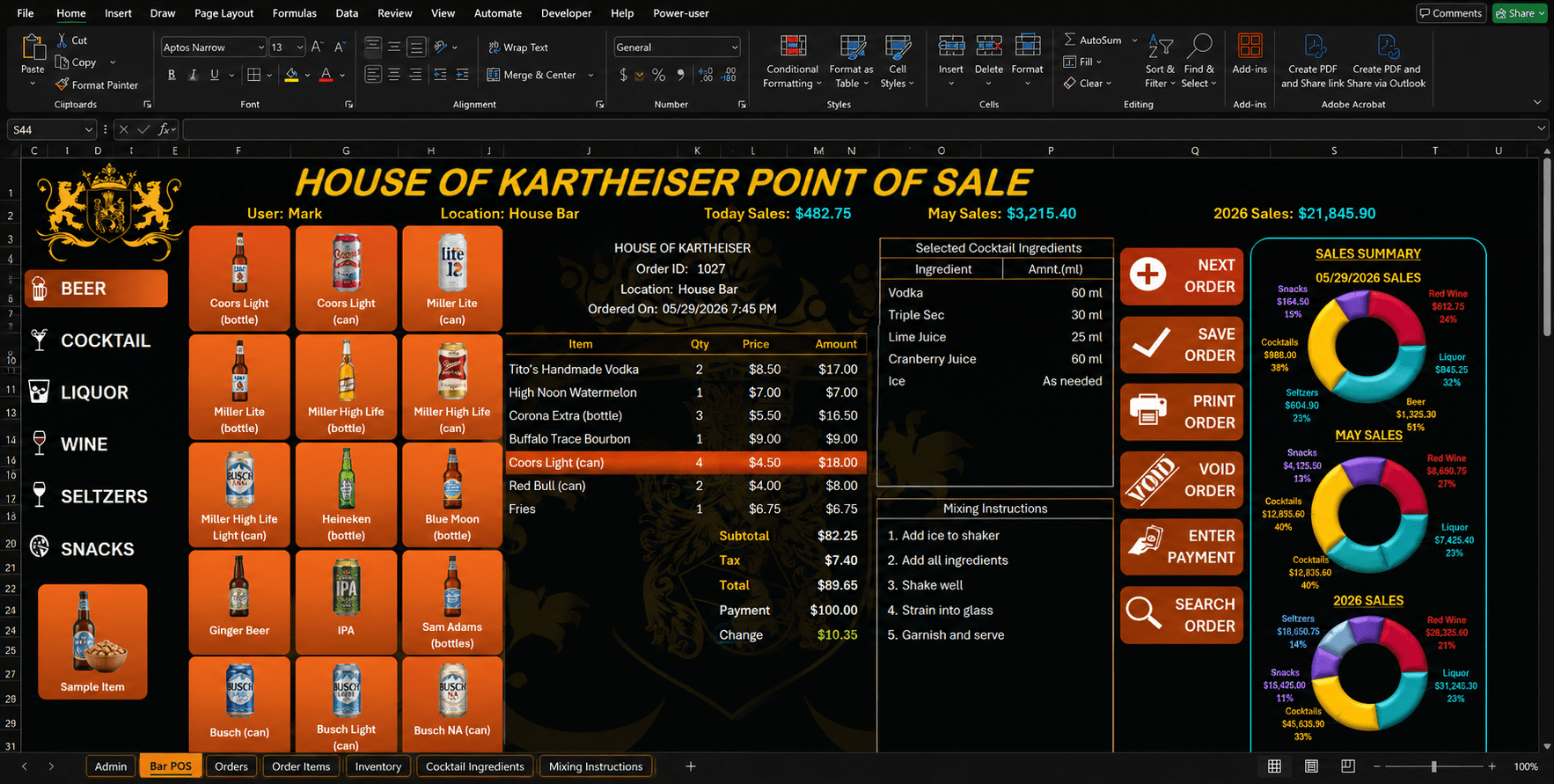Open the Clear dropdown
Viewport: 1554px width, 784px height.
[x=1088, y=83]
